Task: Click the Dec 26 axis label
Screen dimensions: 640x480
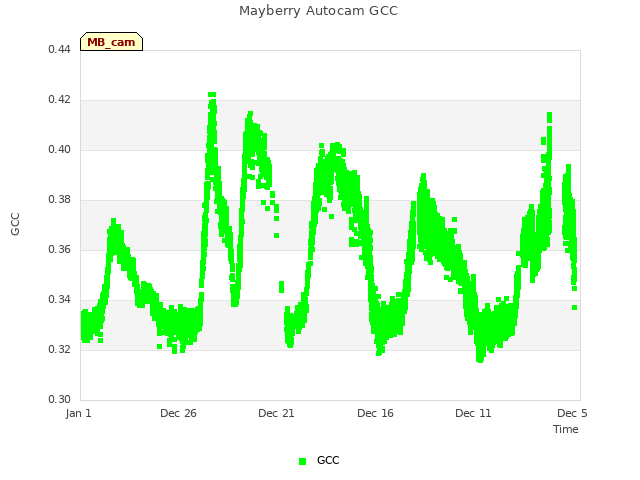Action: click(178, 413)
